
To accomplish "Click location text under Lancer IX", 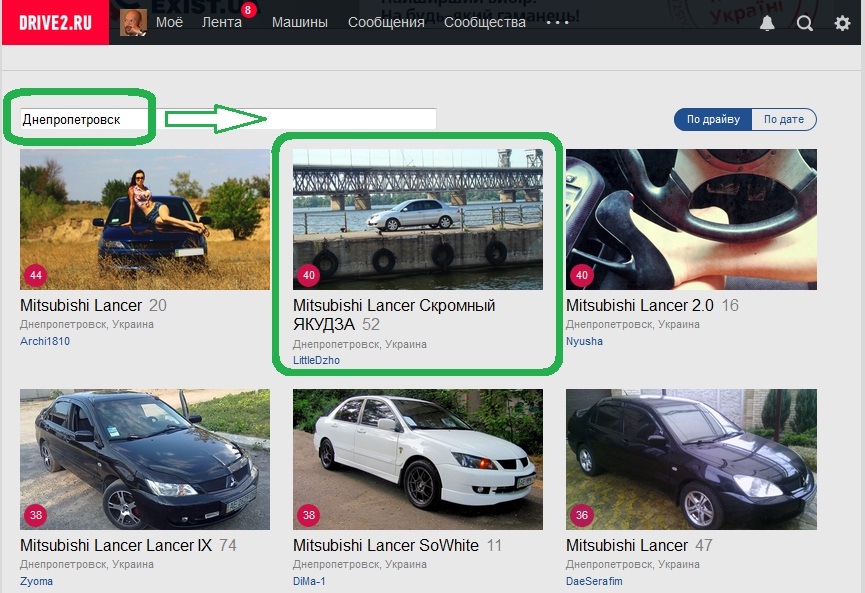I will coord(87,564).
